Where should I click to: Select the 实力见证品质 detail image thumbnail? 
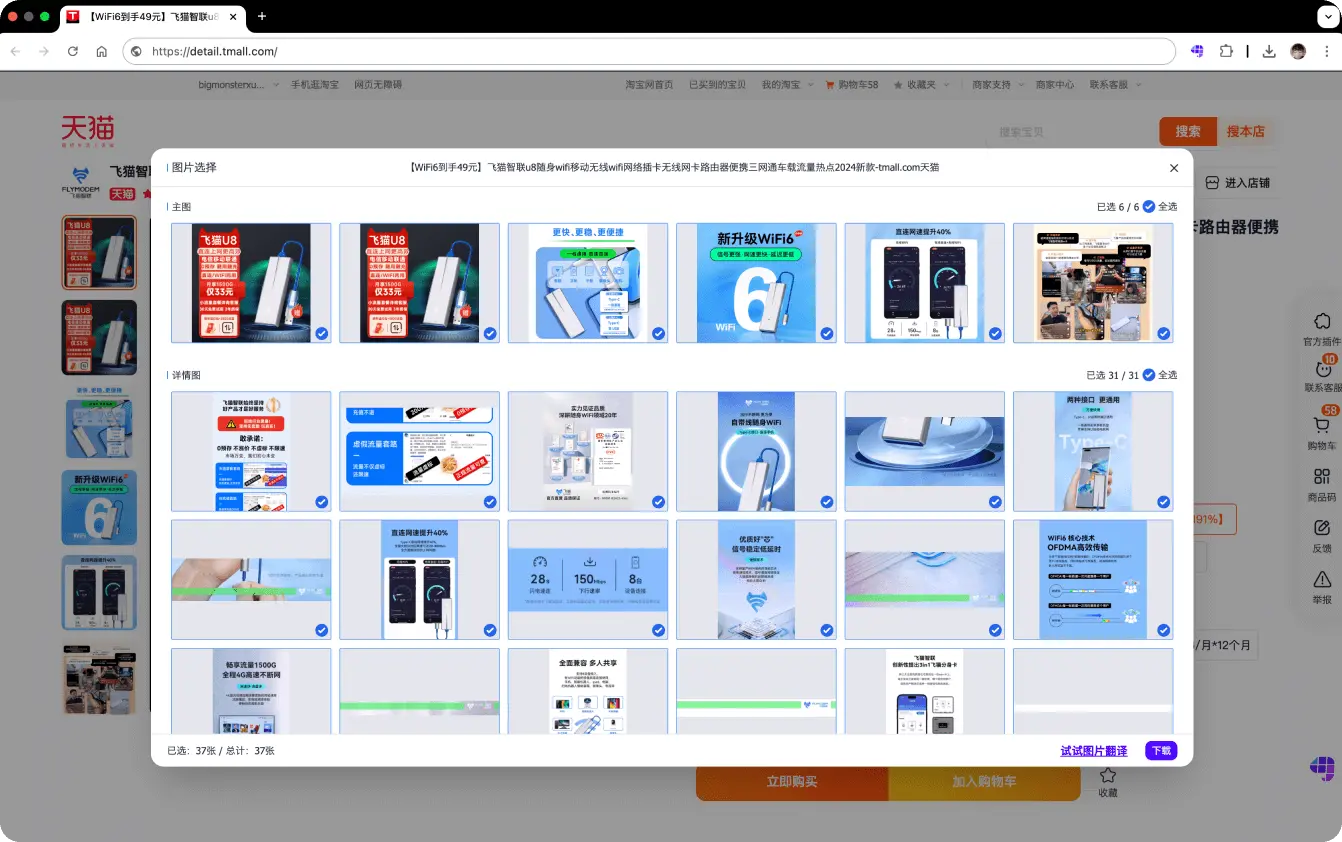click(x=588, y=451)
